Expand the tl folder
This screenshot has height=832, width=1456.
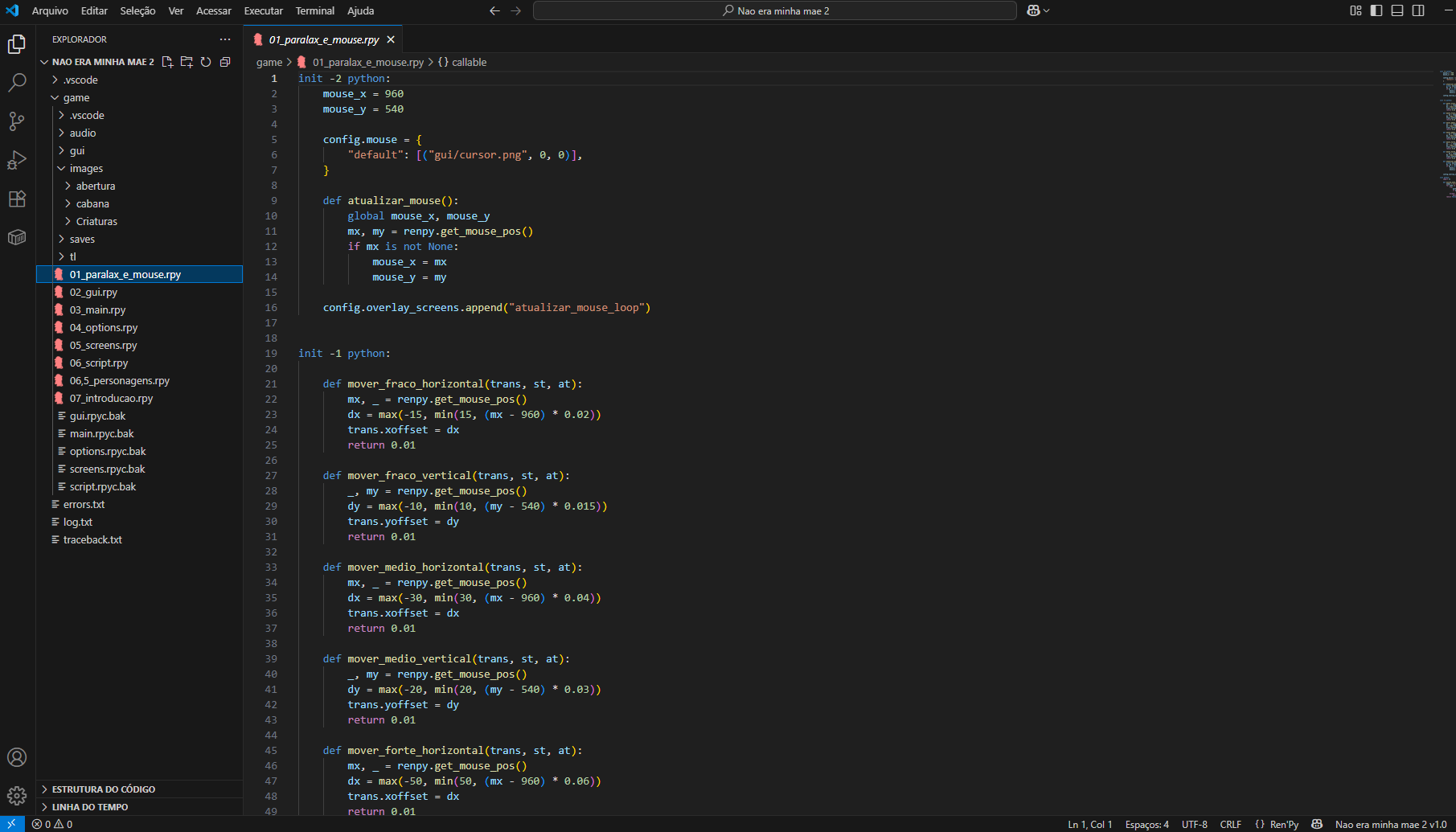coord(139,256)
